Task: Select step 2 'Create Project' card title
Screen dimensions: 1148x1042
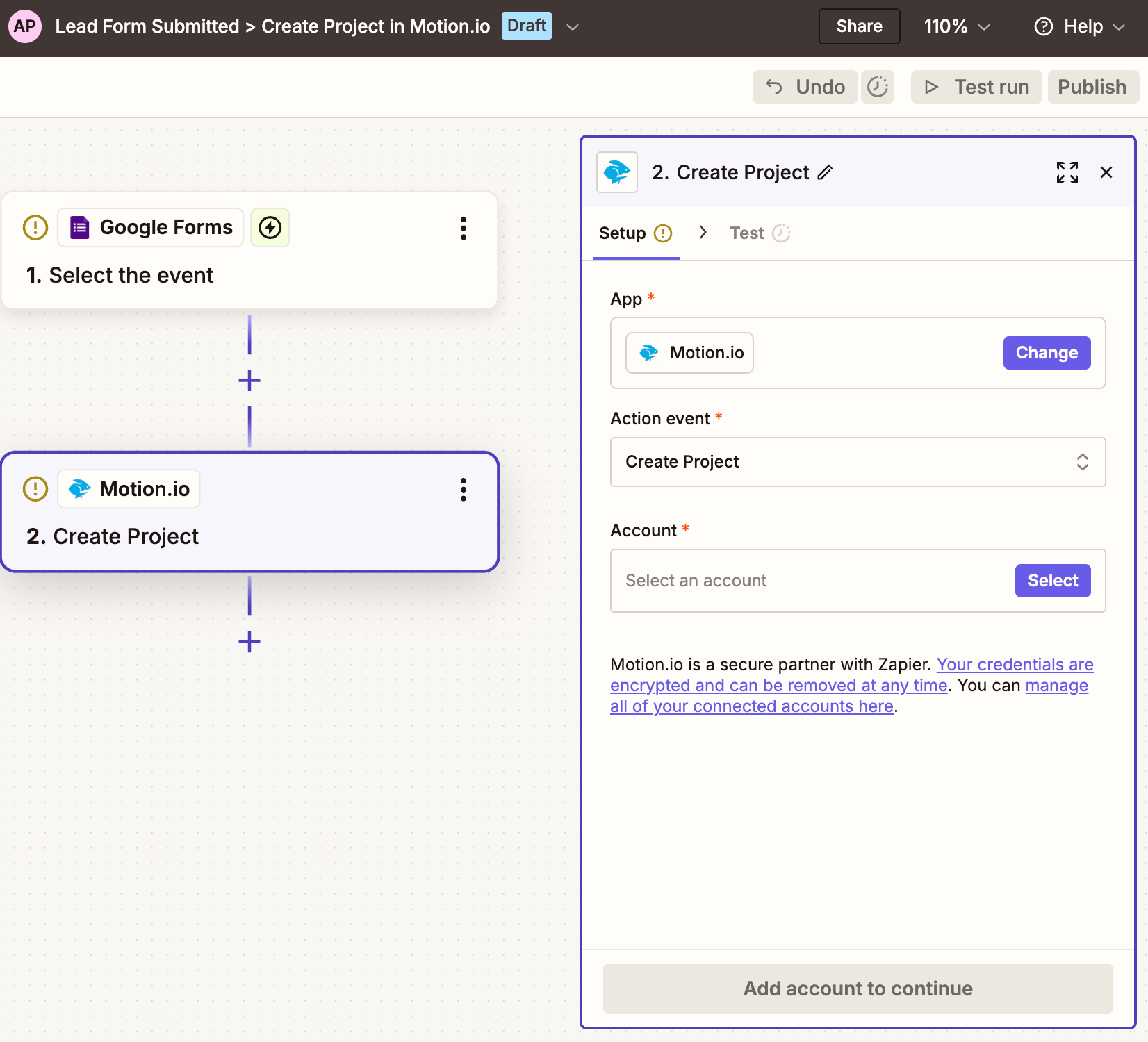Action: [x=113, y=536]
